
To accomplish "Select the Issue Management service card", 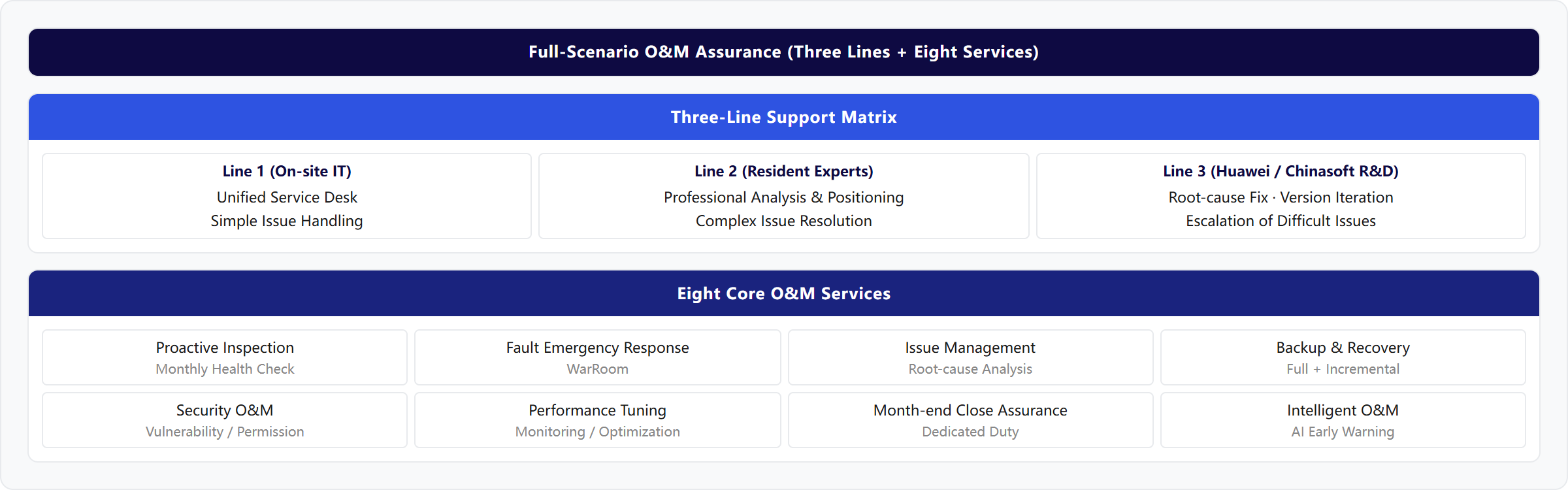I will pyautogui.click(x=971, y=357).
